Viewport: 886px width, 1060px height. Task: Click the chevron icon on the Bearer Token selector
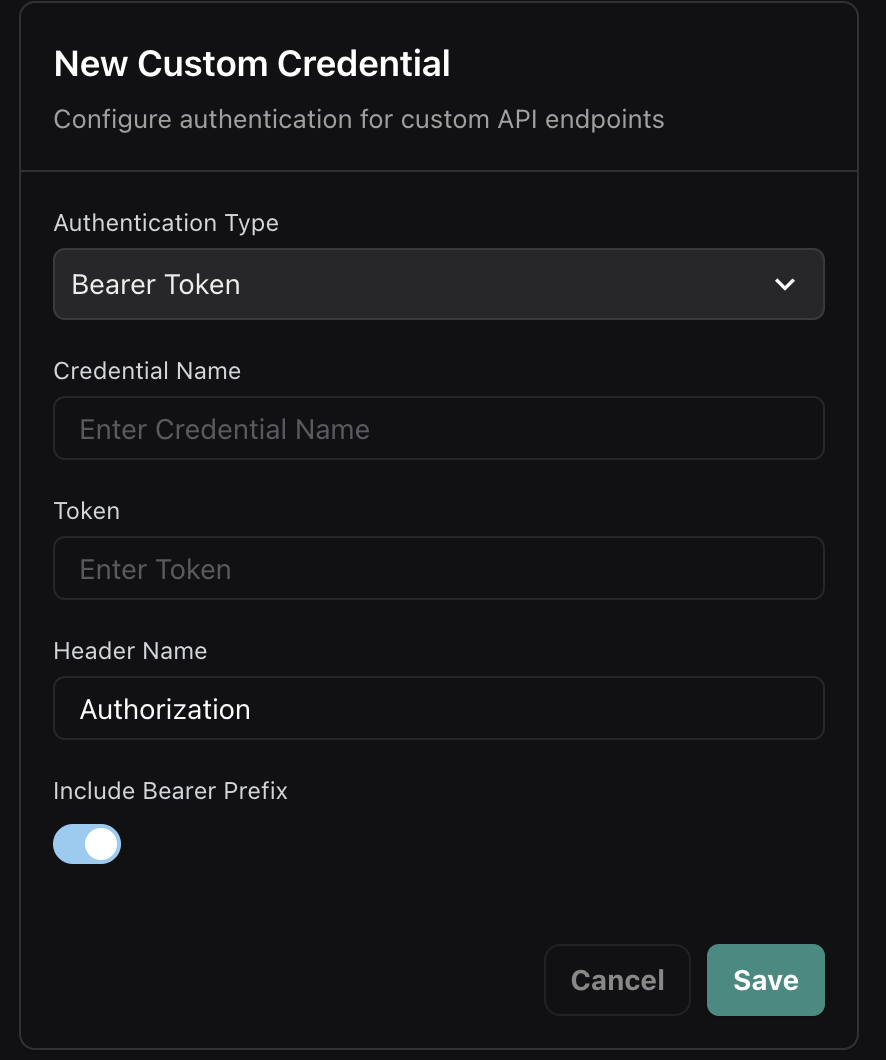click(x=785, y=284)
